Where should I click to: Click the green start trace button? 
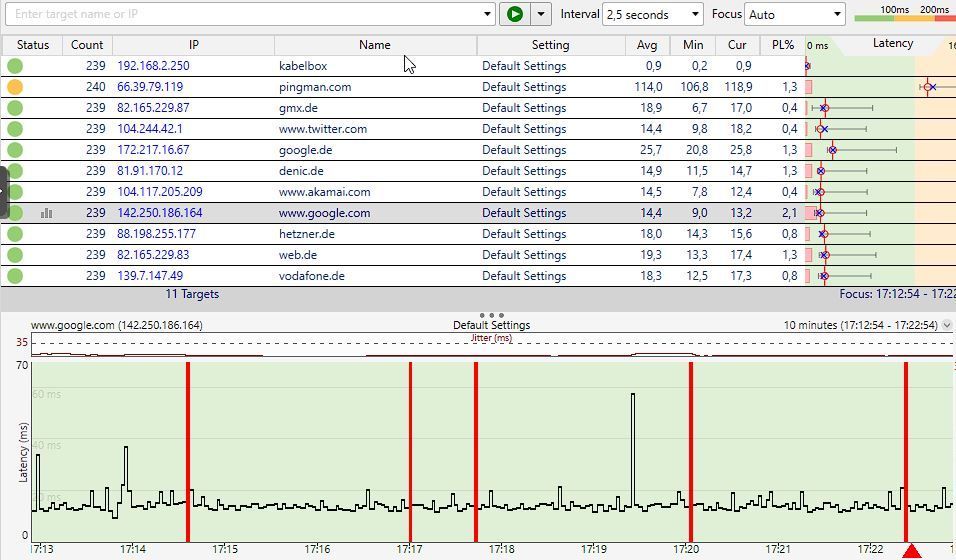click(x=515, y=14)
